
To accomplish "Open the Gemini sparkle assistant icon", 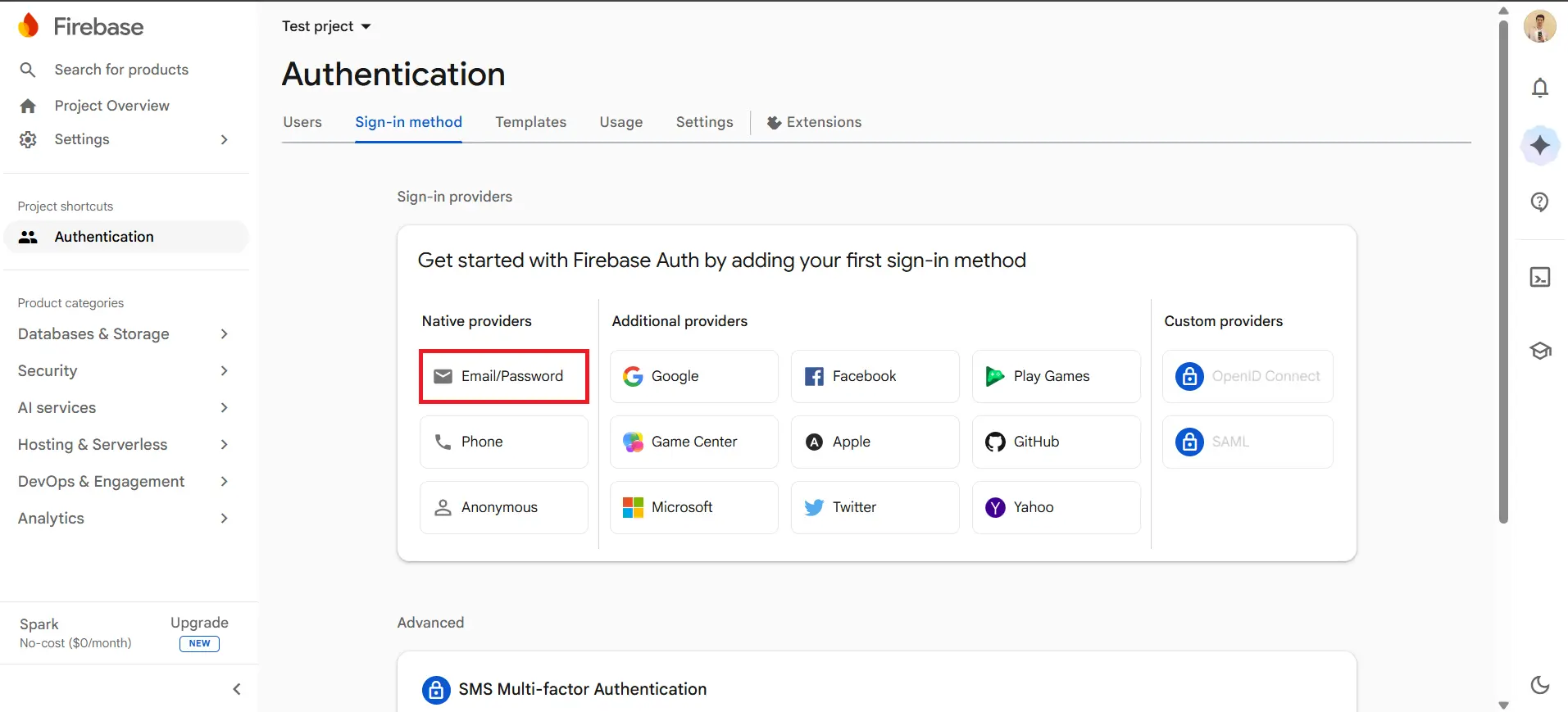I will 1540,145.
